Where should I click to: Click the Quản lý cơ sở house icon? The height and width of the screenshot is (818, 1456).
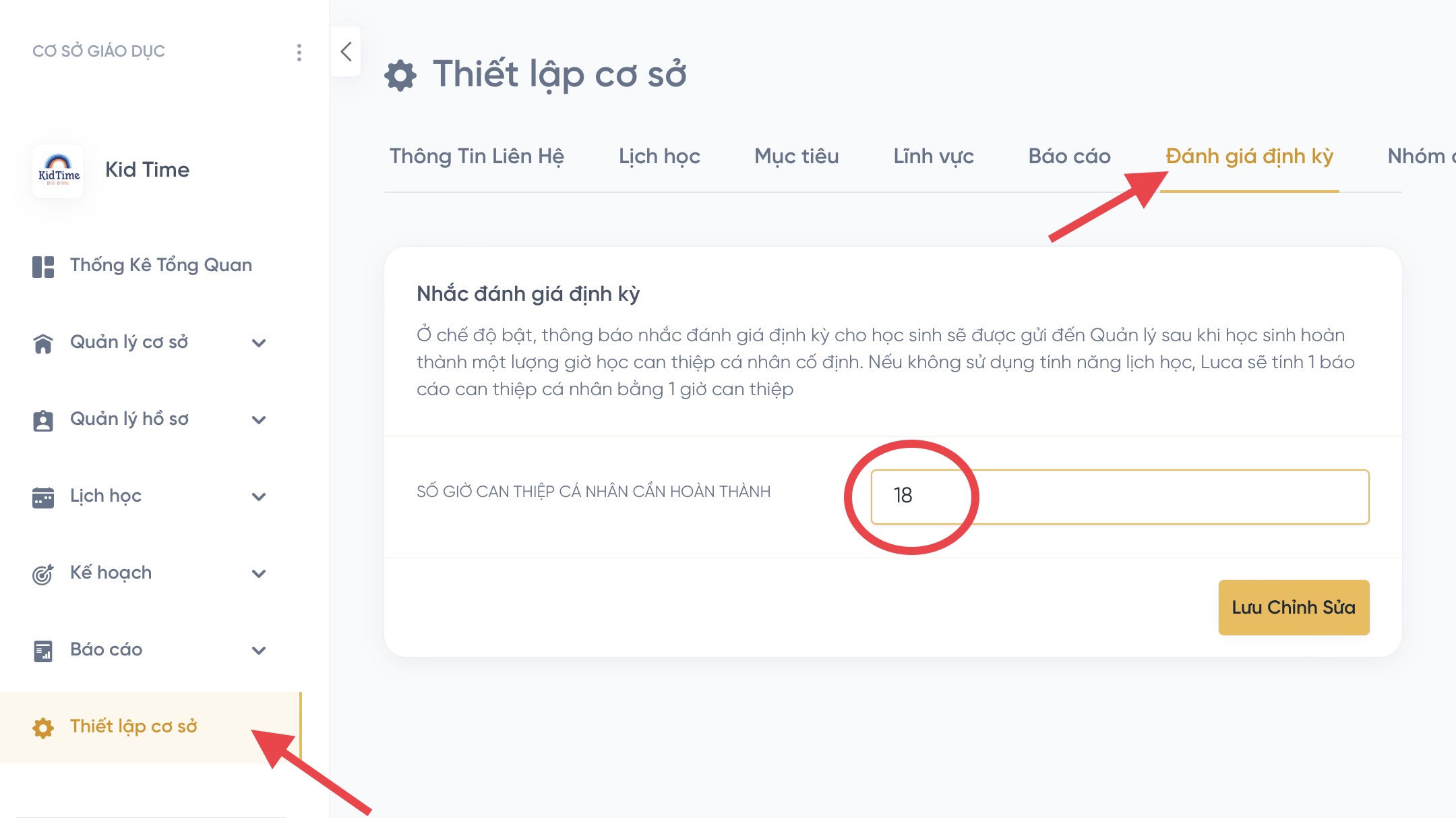43,343
